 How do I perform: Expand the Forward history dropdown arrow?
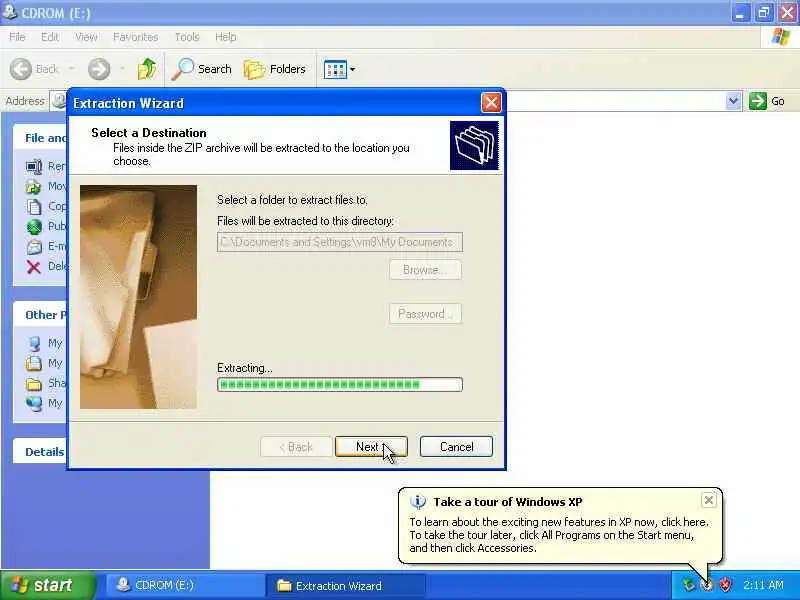point(122,69)
